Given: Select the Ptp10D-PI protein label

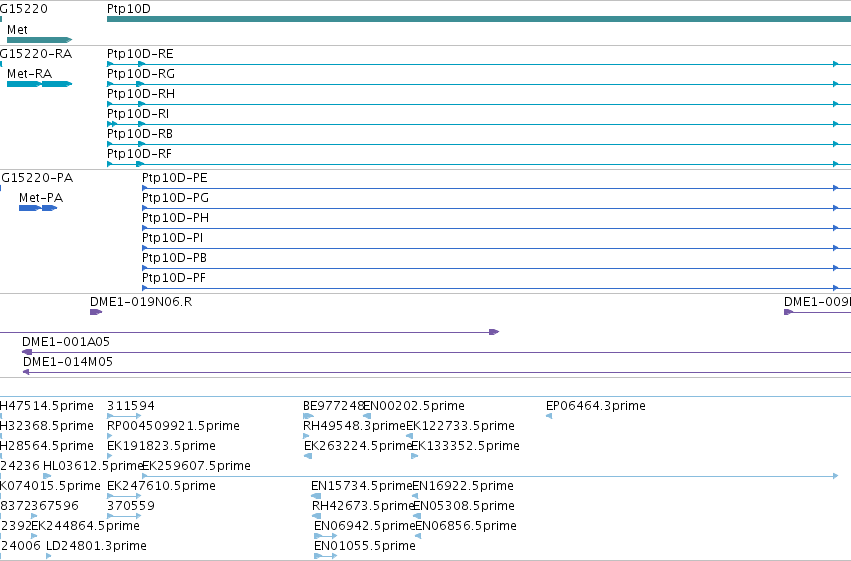Looking at the screenshot, I should pos(173,238).
